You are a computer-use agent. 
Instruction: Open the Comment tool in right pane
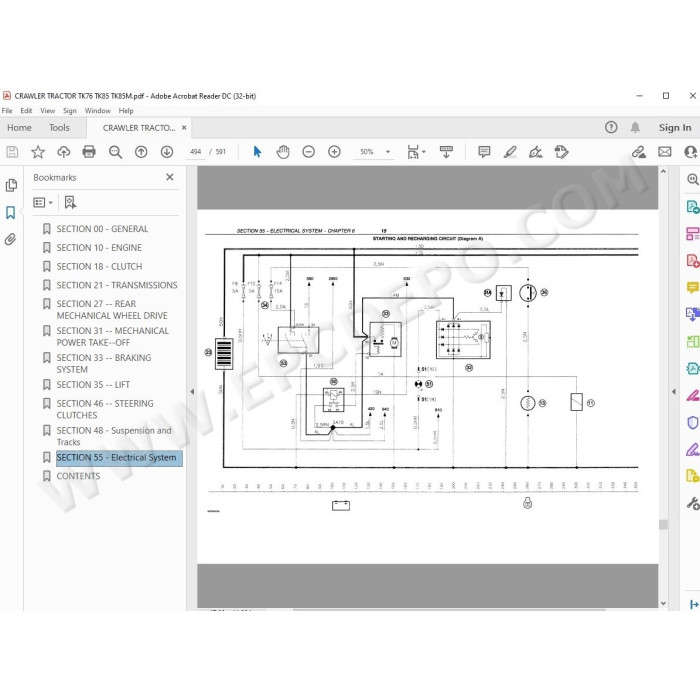(692, 287)
